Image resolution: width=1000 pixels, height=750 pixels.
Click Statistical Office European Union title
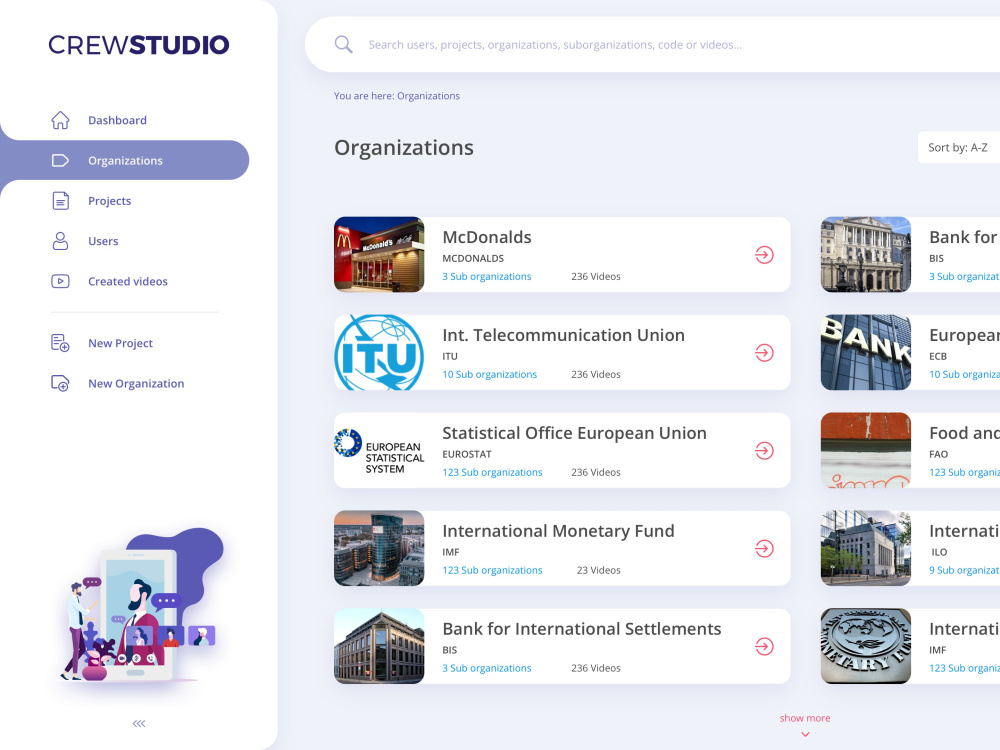(x=574, y=433)
